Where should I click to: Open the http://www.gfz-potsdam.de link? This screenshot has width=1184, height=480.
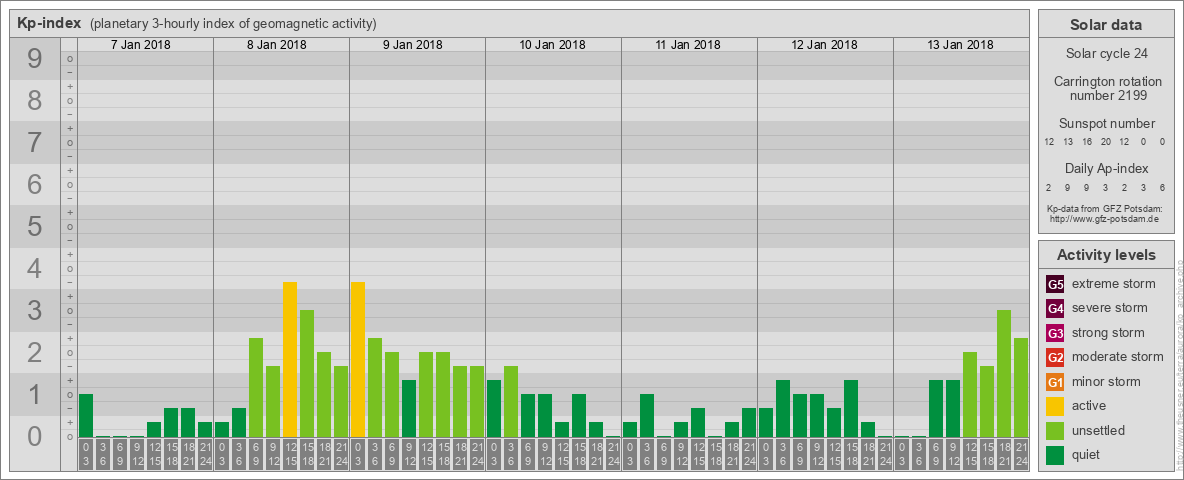tap(1104, 219)
